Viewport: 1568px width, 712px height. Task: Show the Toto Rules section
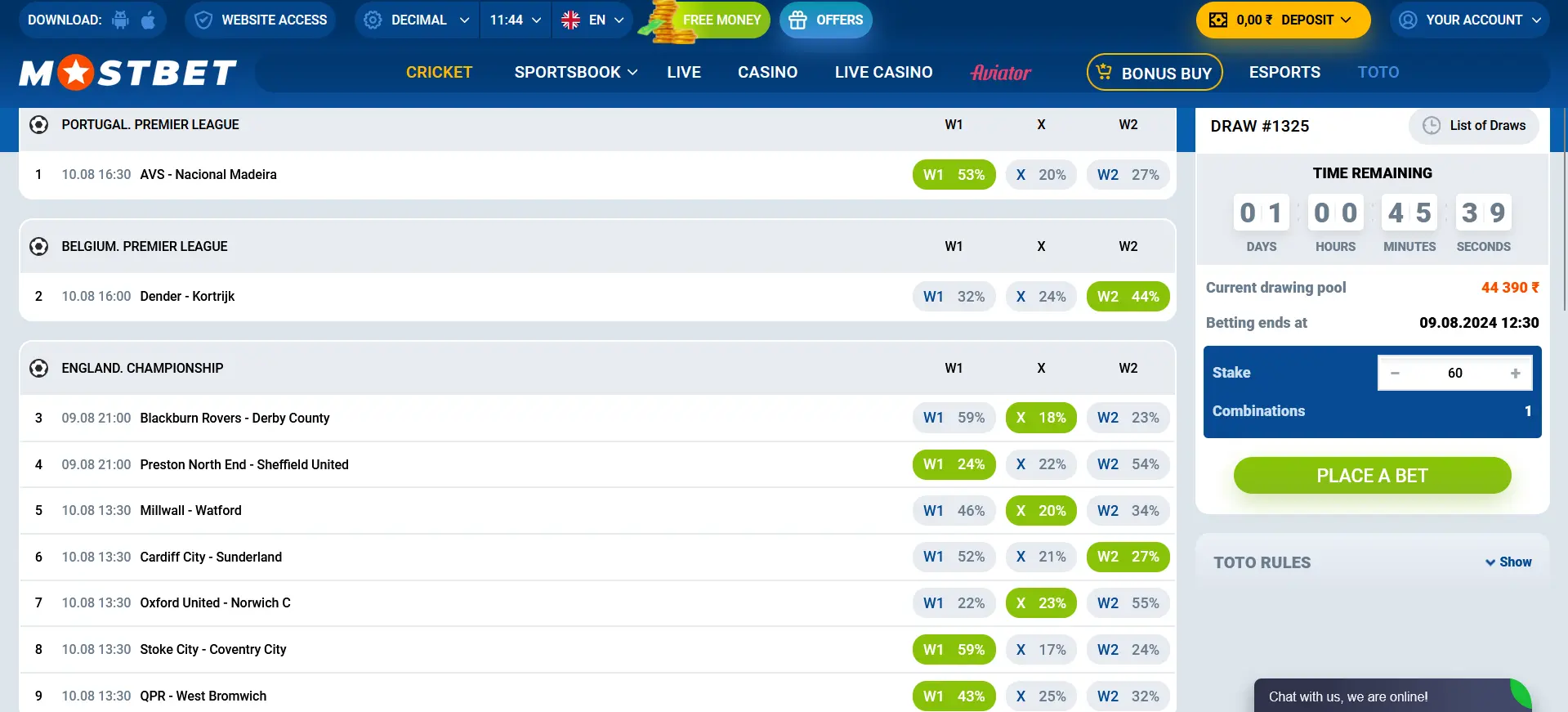(x=1508, y=562)
